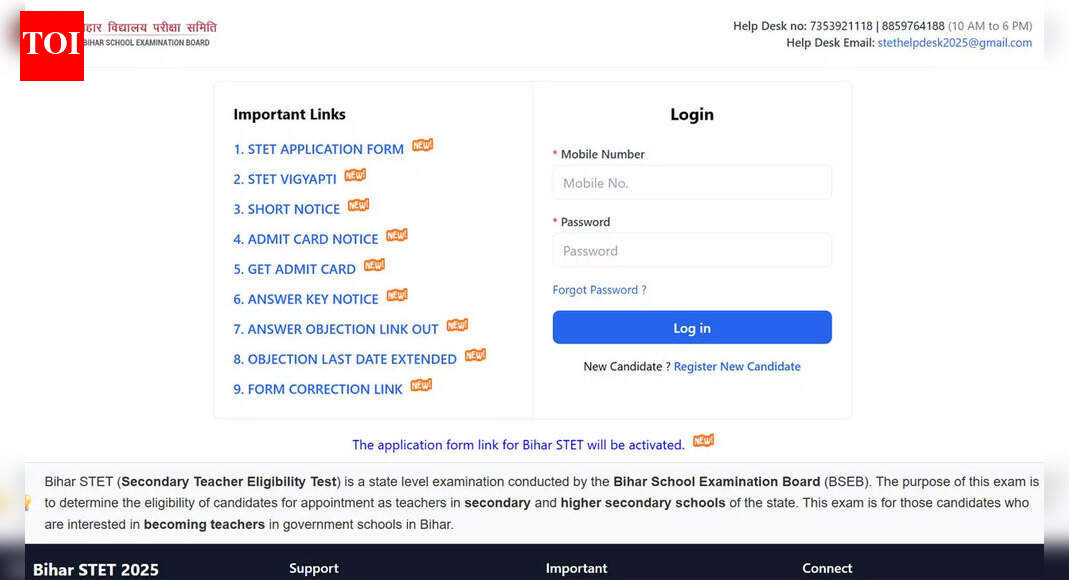
Task: Click the Support footer heading
Action: pos(314,568)
